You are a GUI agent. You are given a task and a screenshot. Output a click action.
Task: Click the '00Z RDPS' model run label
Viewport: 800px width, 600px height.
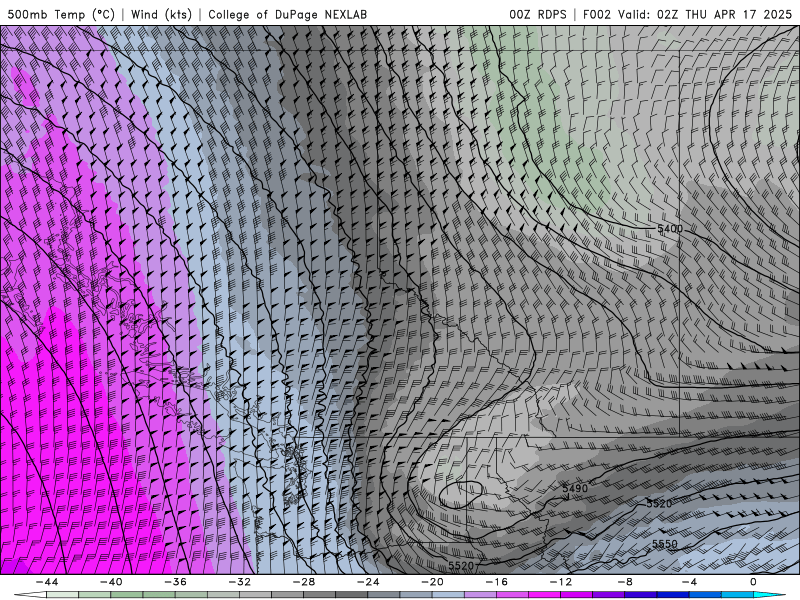[538, 14]
